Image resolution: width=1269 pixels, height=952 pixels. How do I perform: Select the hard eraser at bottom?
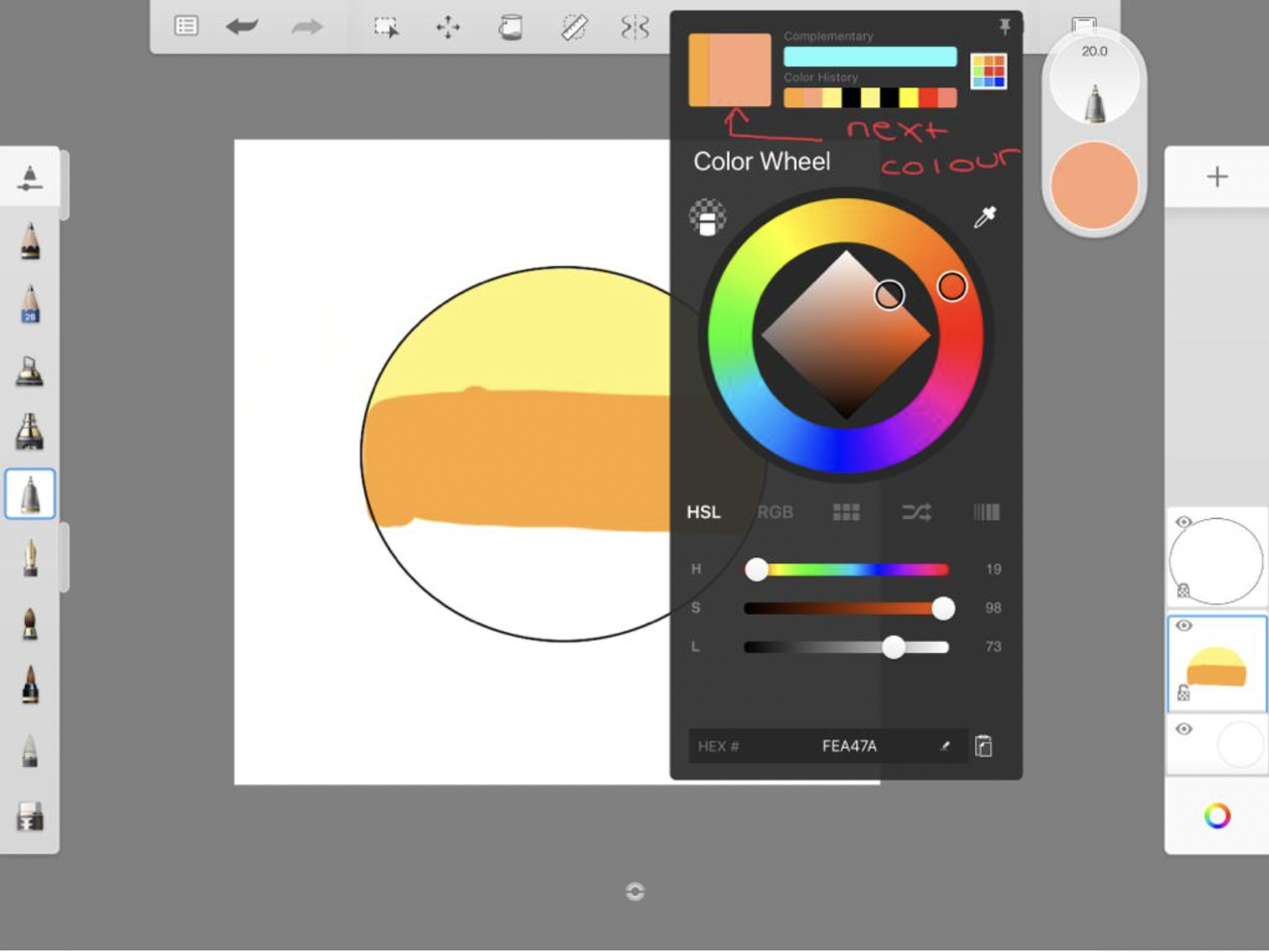[x=29, y=816]
